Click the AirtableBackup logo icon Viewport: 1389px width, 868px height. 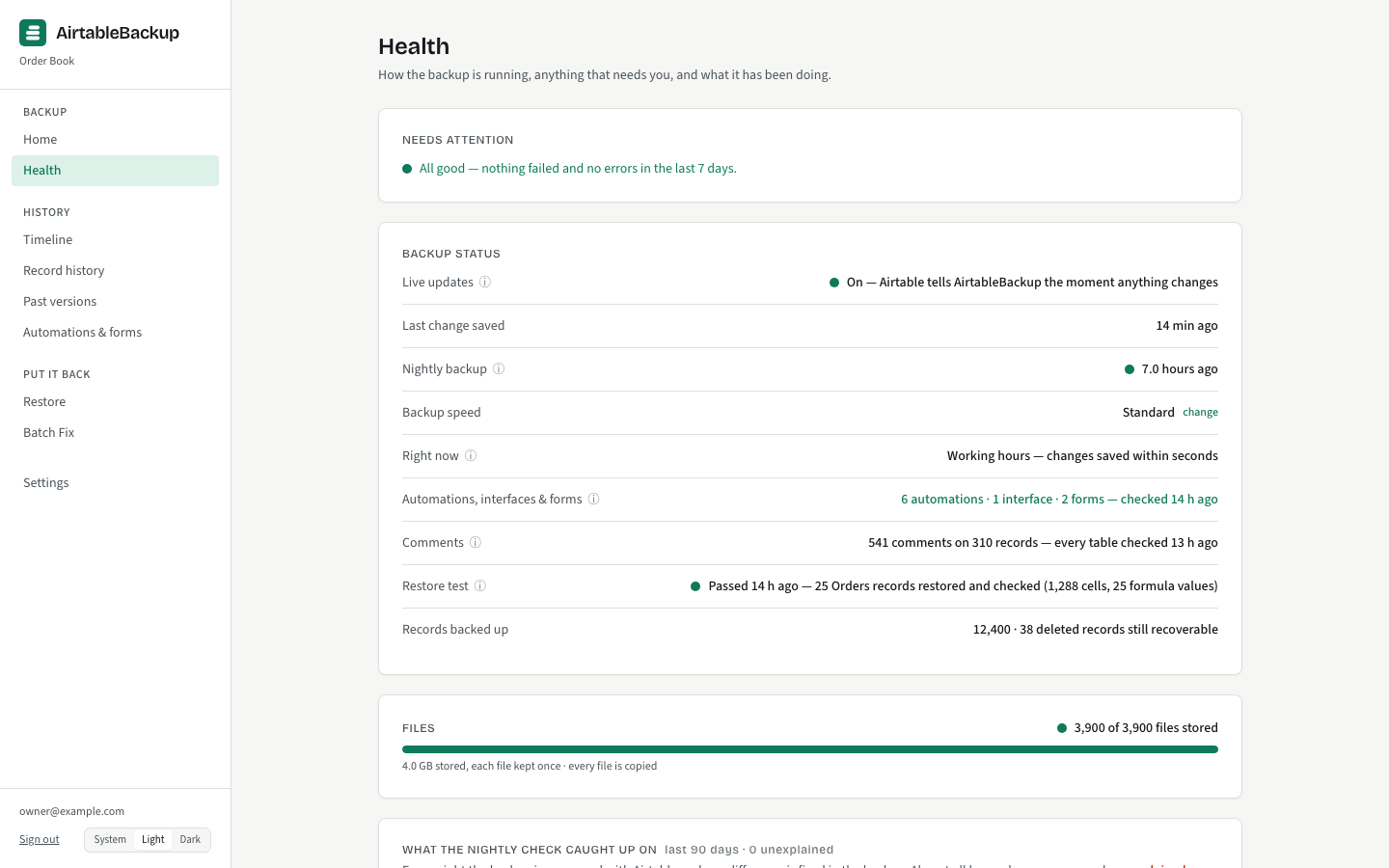33,33
